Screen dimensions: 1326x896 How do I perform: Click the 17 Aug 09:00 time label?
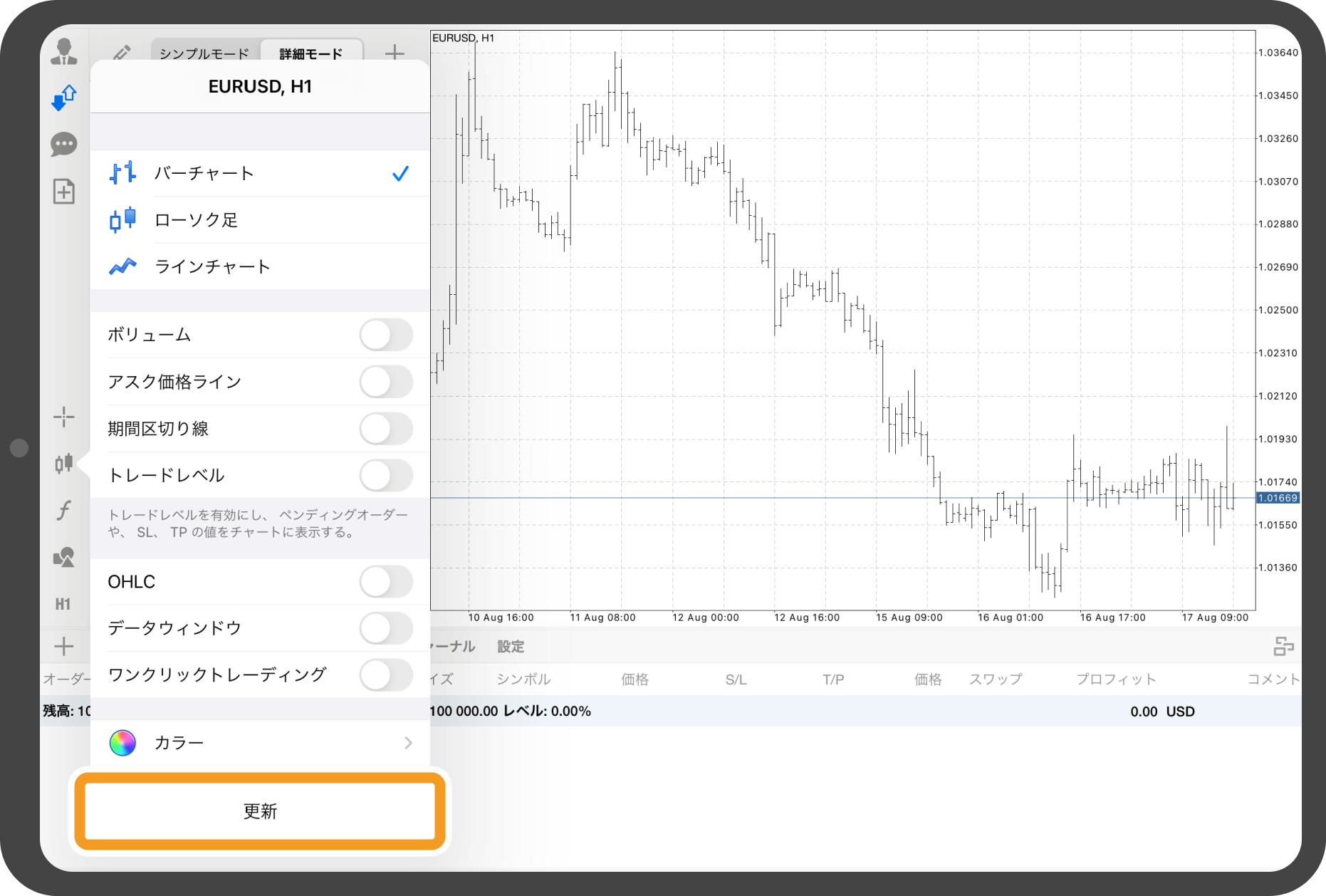pos(1215,618)
